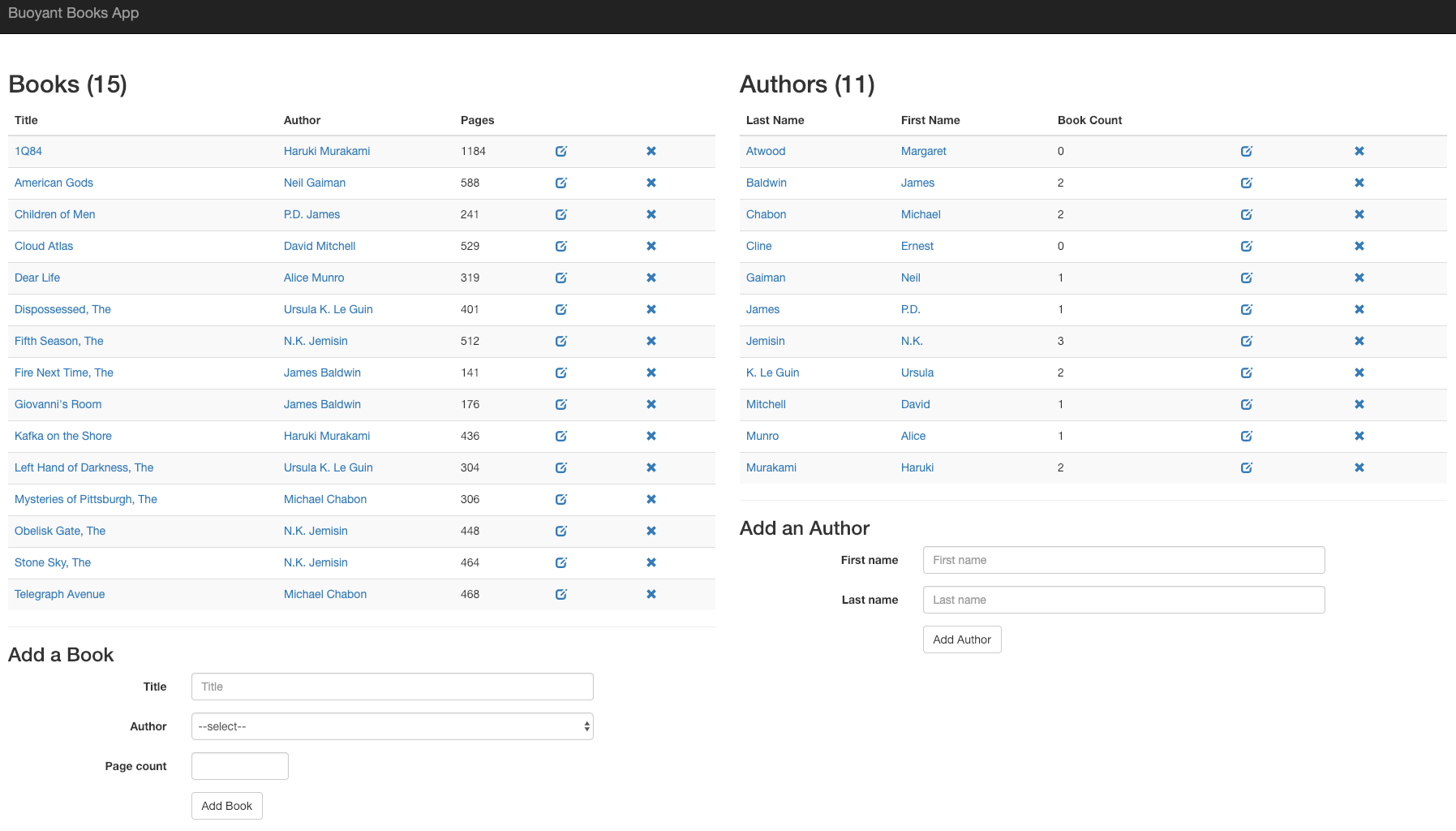Delete the book American Gods
This screenshot has height=831, width=1456.
click(x=651, y=183)
